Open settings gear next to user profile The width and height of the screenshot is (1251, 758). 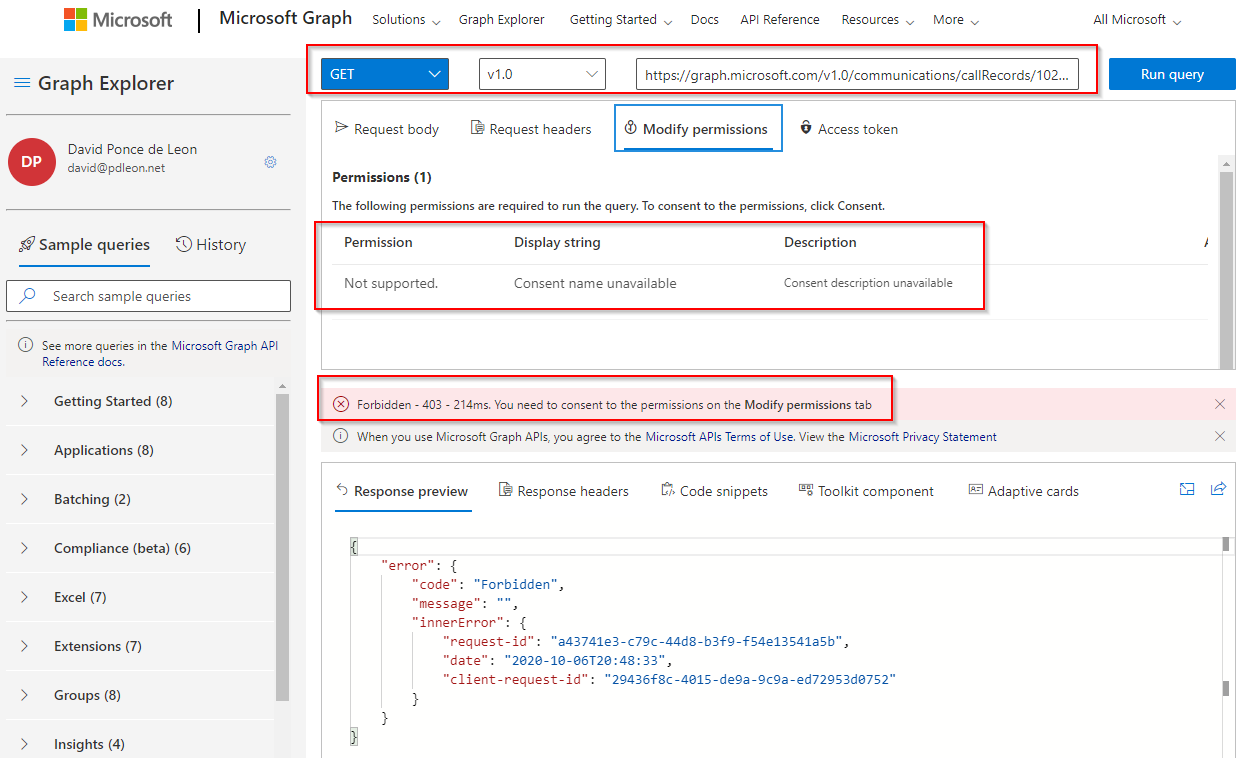point(270,162)
